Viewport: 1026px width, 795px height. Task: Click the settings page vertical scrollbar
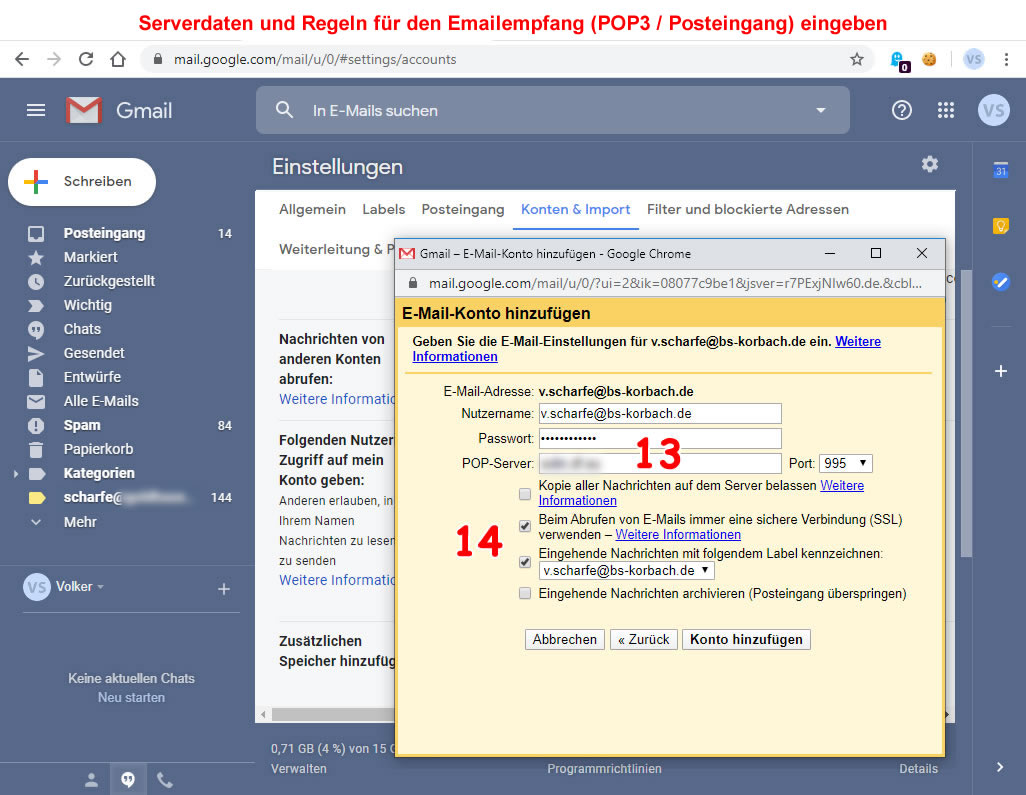click(966, 414)
